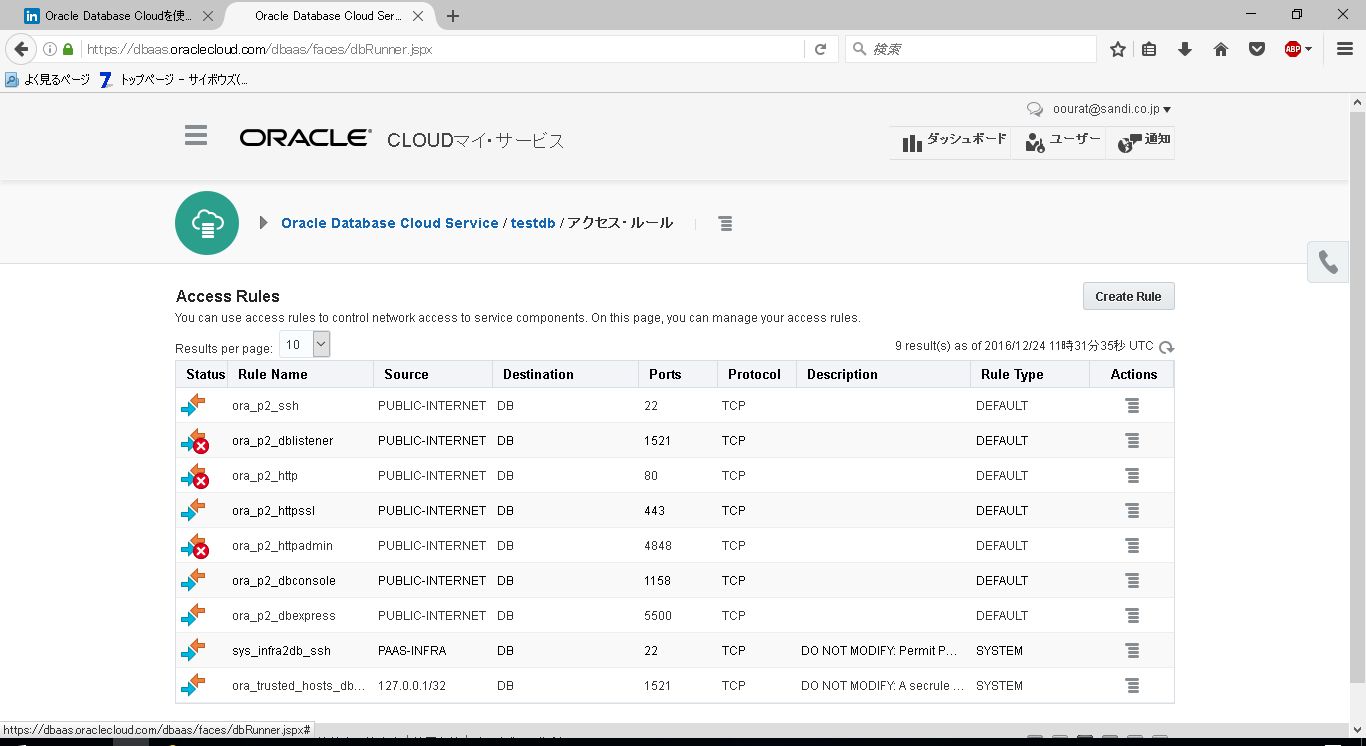Open the 通知 notifications menu
This screenshot has height=746, width=1366.
[x=1143, y=142]
